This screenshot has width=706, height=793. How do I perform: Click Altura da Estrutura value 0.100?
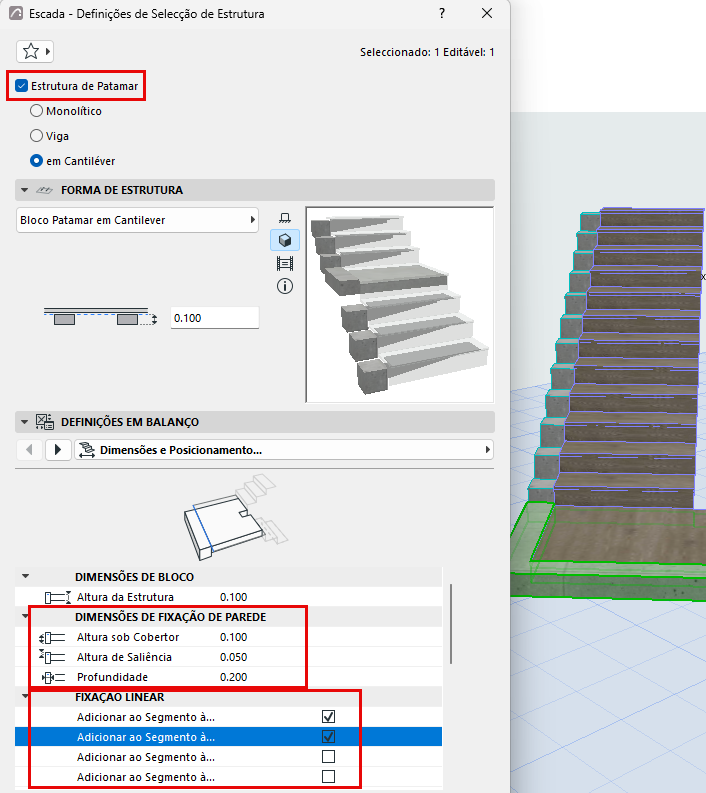click(234, 597)
